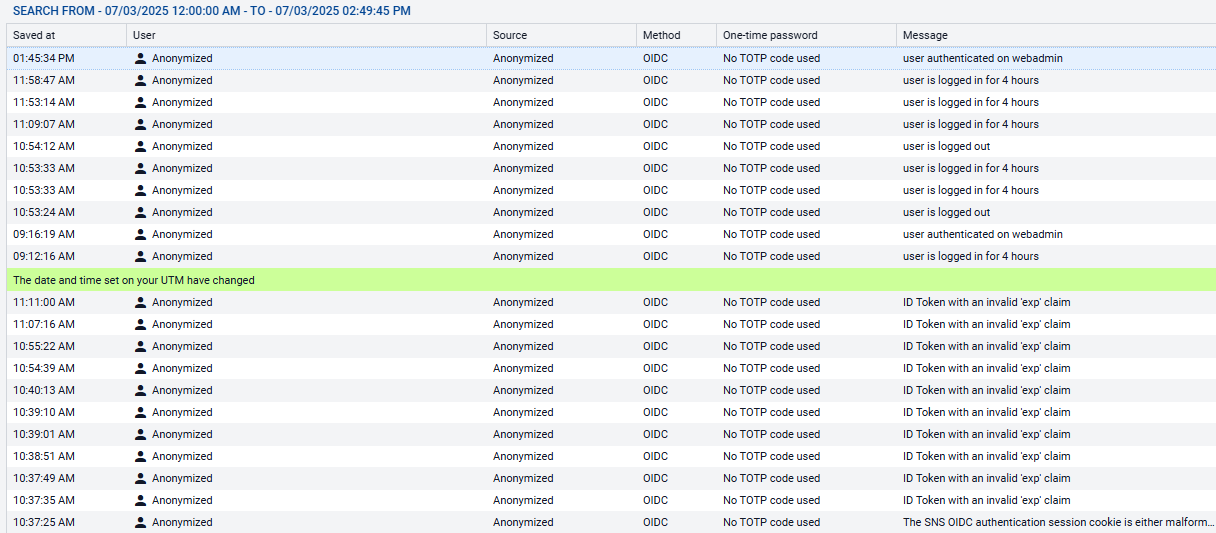Click the Message column header
The height and width of the screenshot is (533, 1216).
click(925, 35)
